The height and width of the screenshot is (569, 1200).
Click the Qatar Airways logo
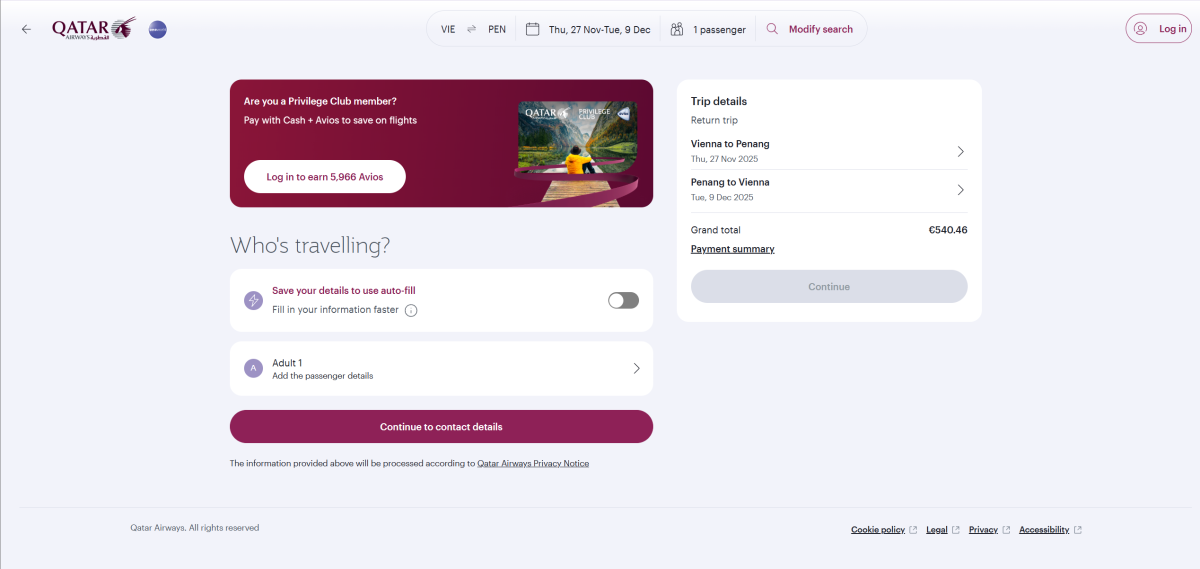tap(94, 29)
